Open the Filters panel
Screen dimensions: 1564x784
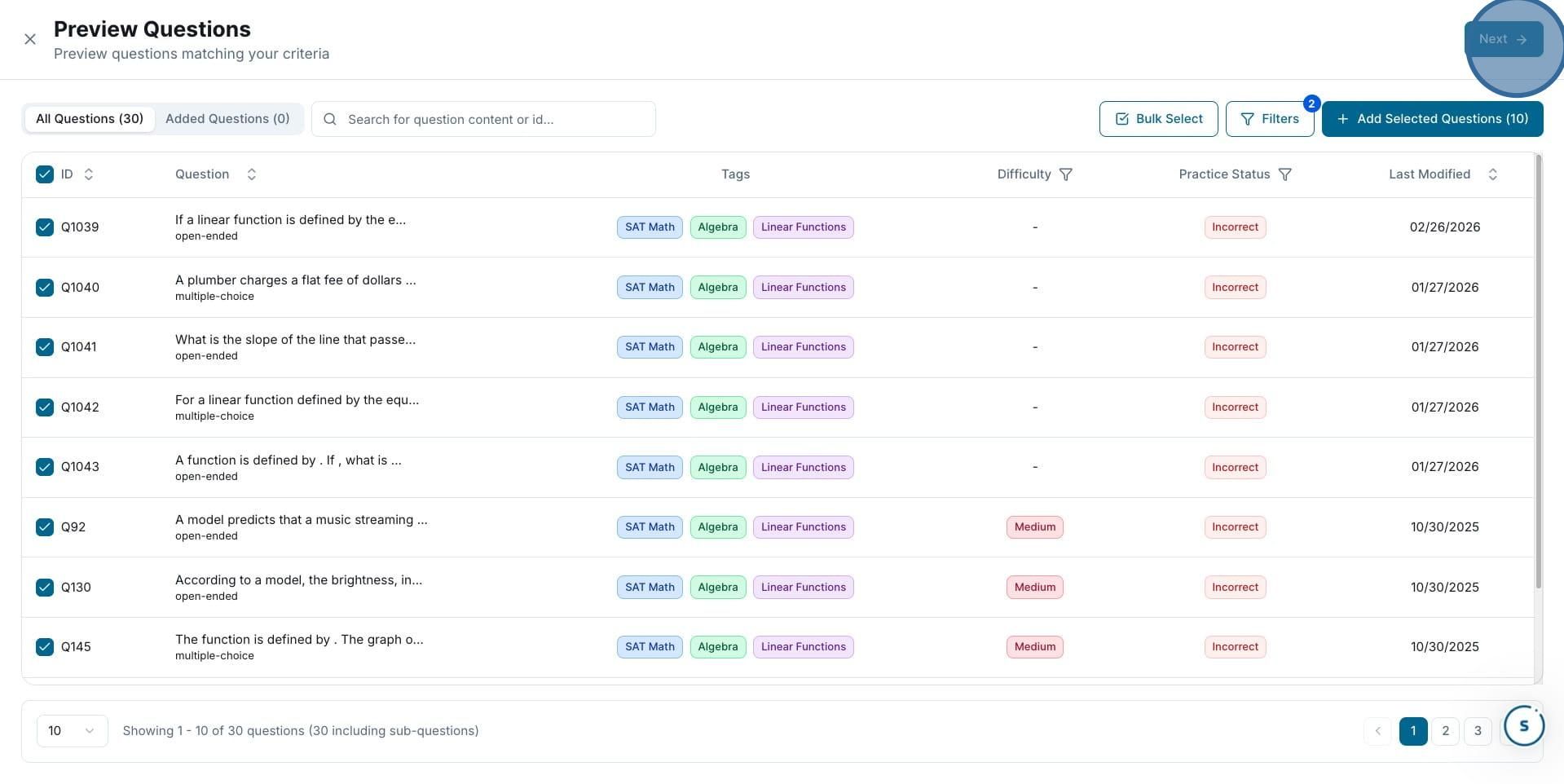(x=1270, y=119)
